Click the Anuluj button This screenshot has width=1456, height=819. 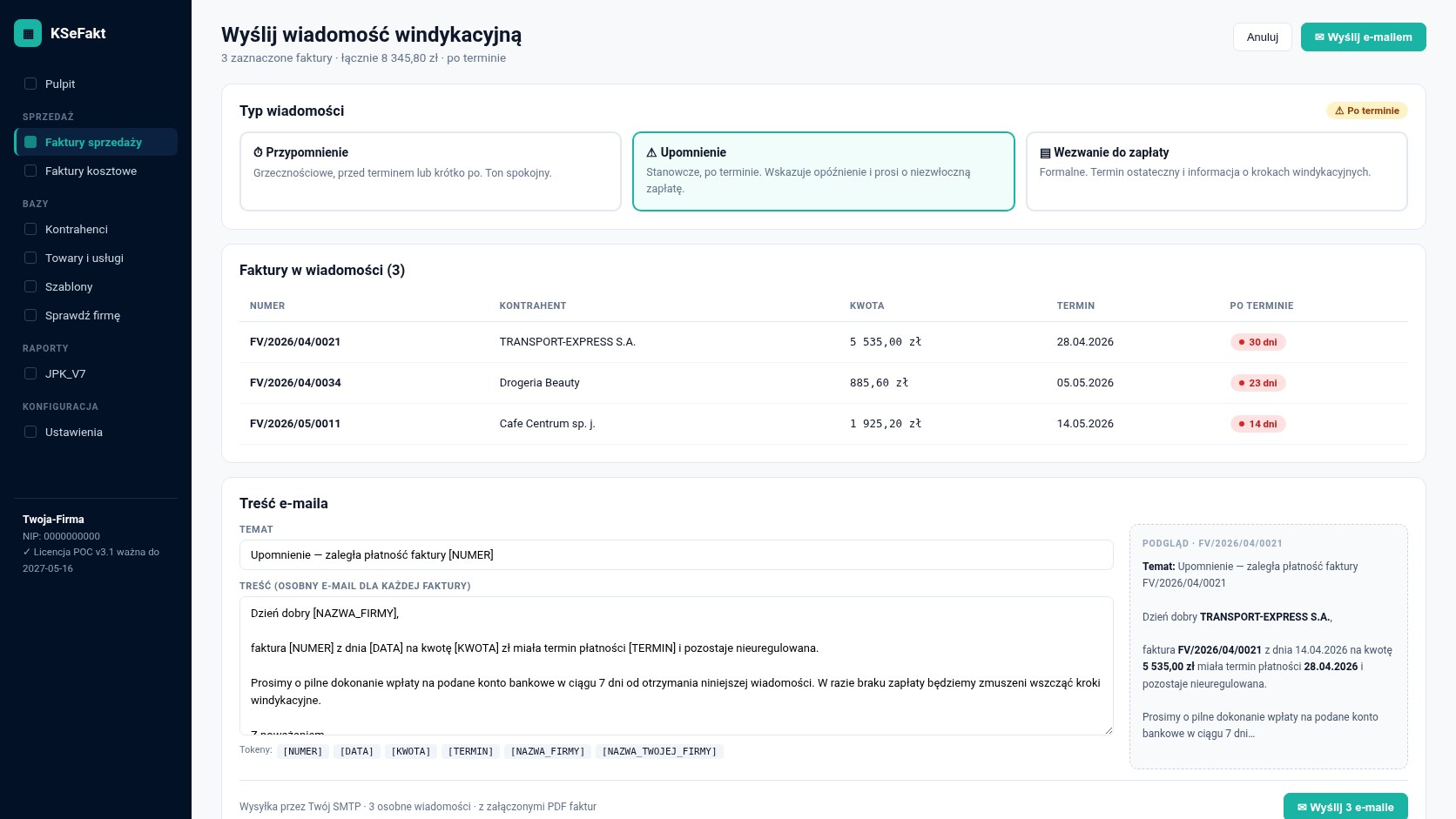1263,37
